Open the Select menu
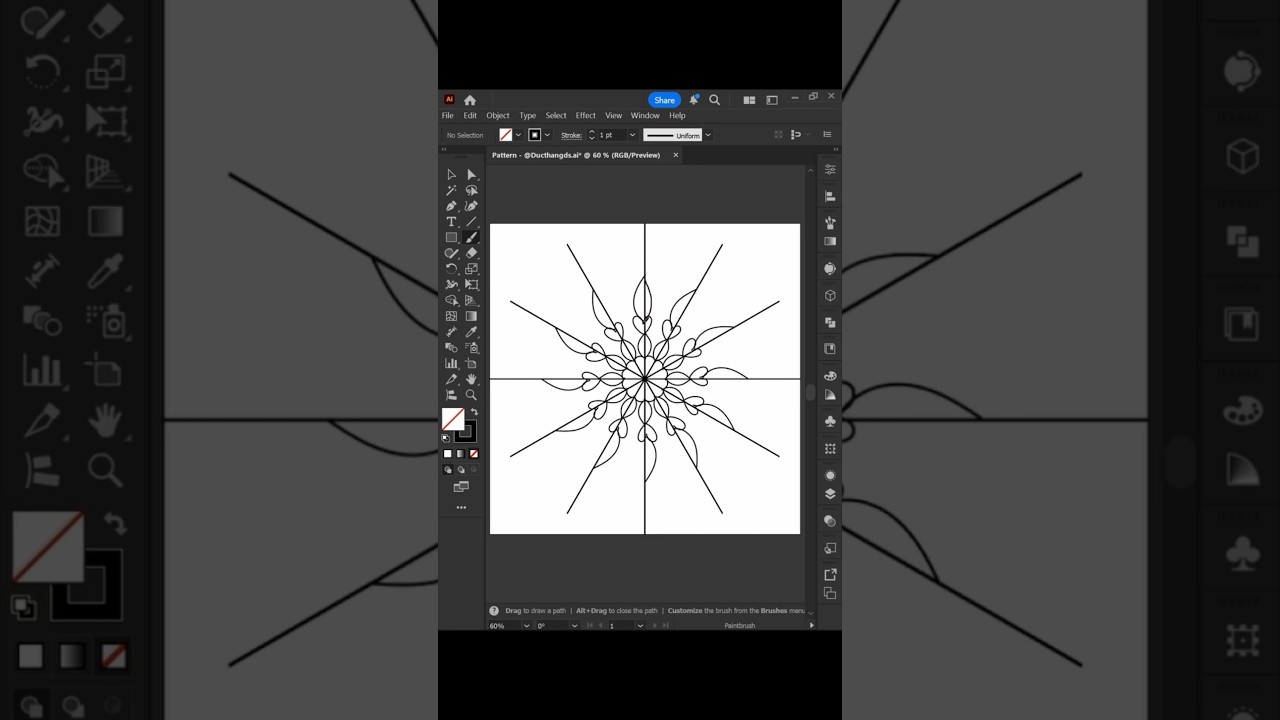1280x720 pixels. point(556,116)
